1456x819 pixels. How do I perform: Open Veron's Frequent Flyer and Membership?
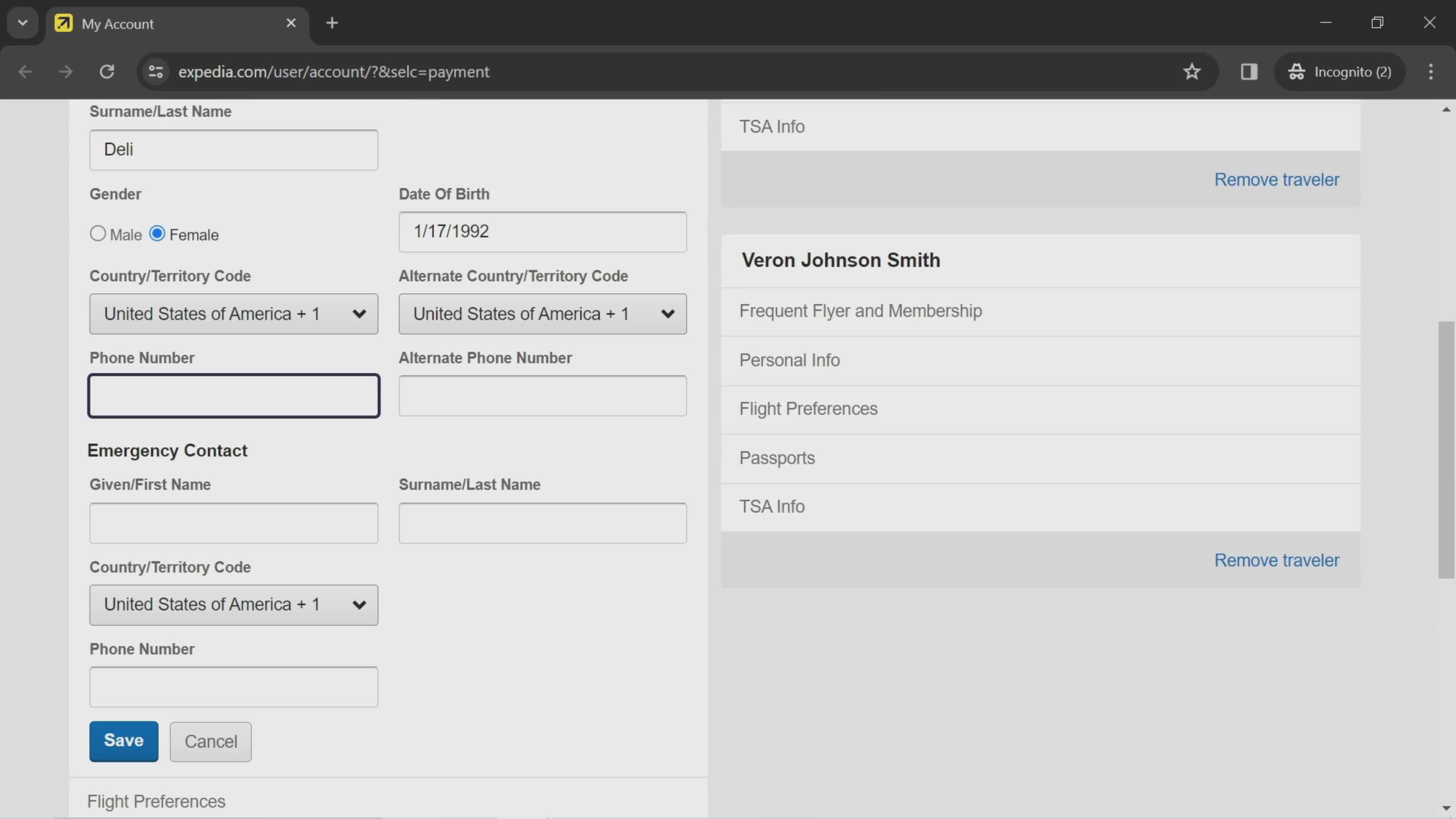point(1040,311)
